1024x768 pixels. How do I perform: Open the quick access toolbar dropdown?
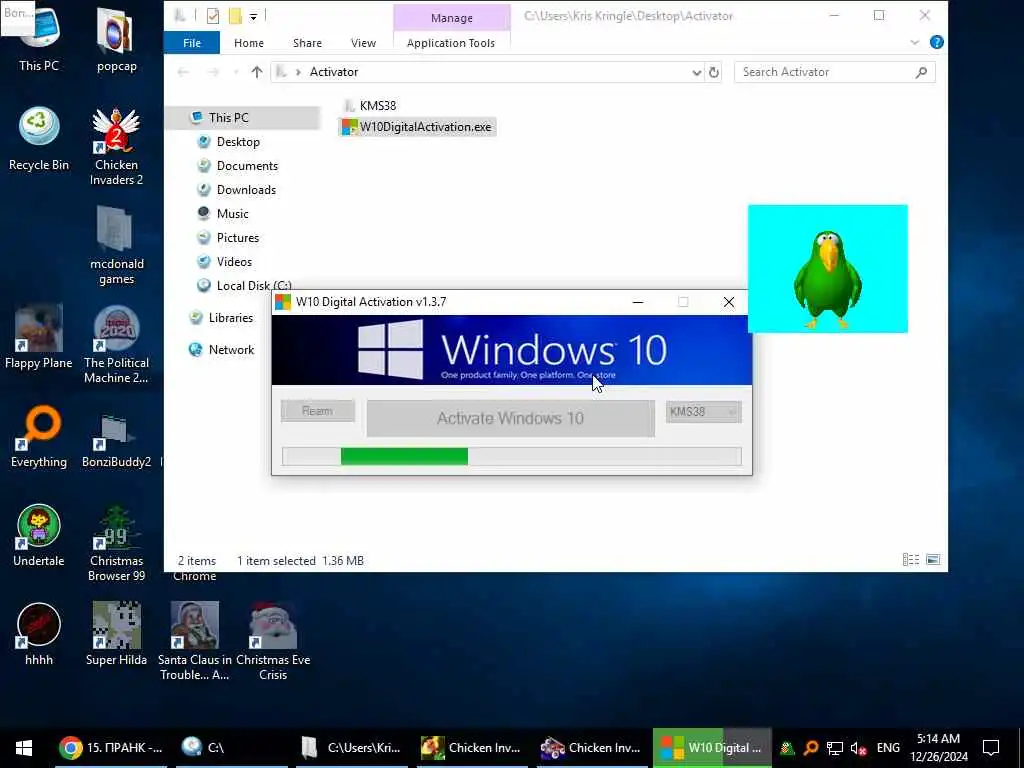click(253, 16)
